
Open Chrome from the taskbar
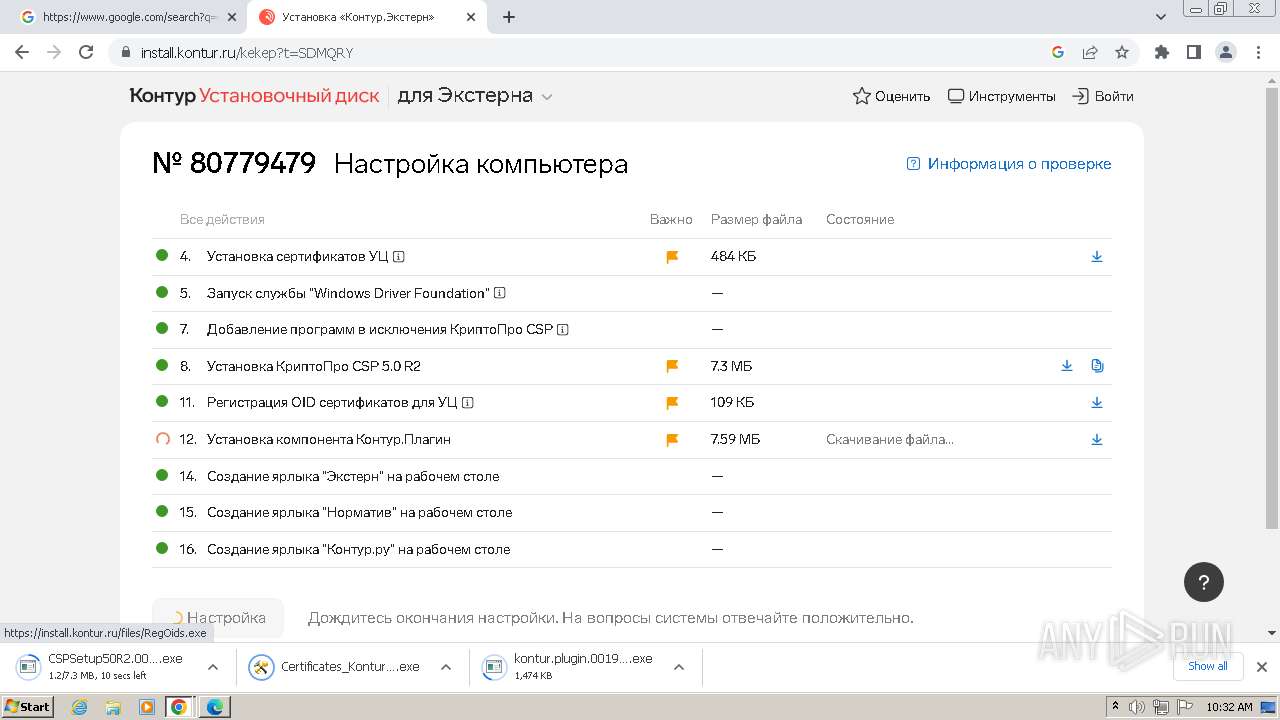click(x=179, y=707)
